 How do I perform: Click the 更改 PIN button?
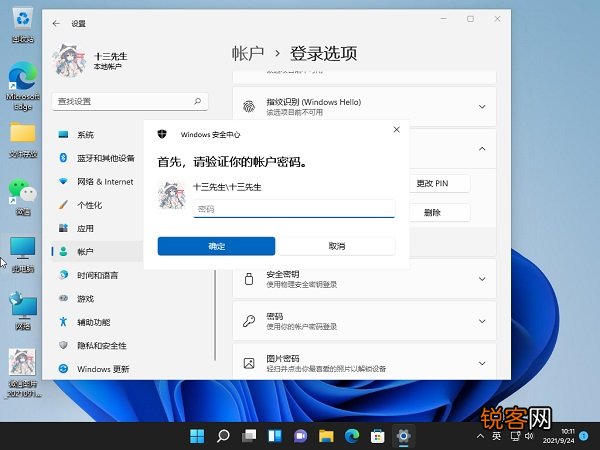pyautogui.click(x=439, y=183)
